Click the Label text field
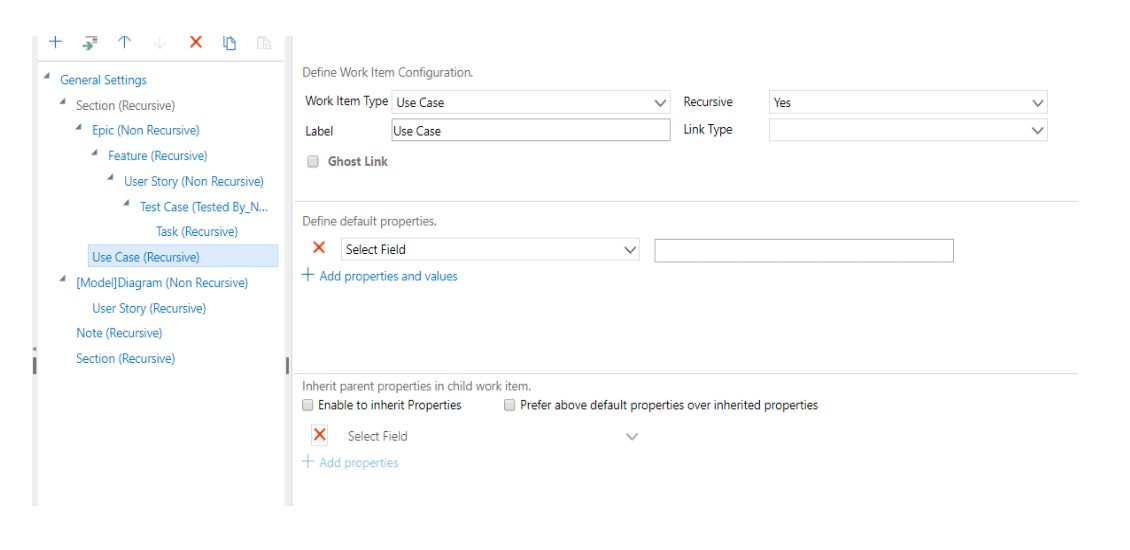1130x550 pixels. pos(531,130)
